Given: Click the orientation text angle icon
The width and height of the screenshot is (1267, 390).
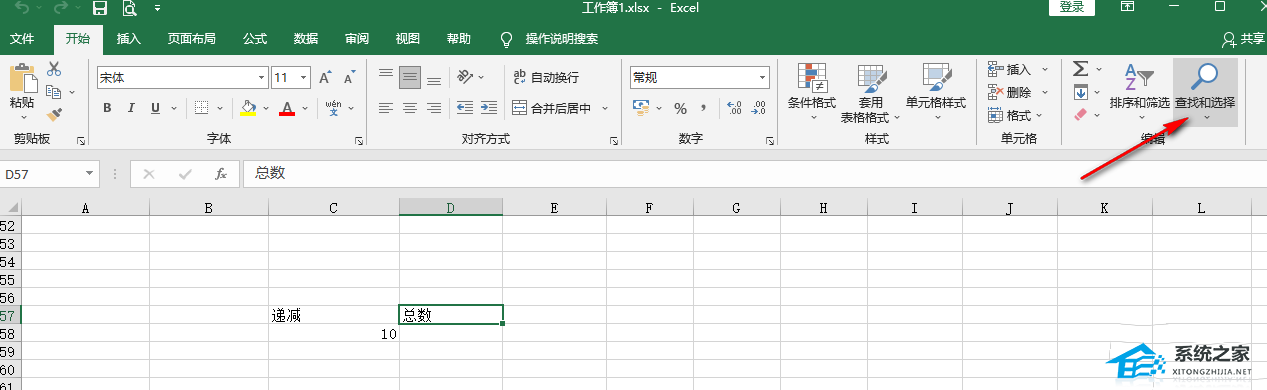Looking at the screenshot, I should click(464, 77).
